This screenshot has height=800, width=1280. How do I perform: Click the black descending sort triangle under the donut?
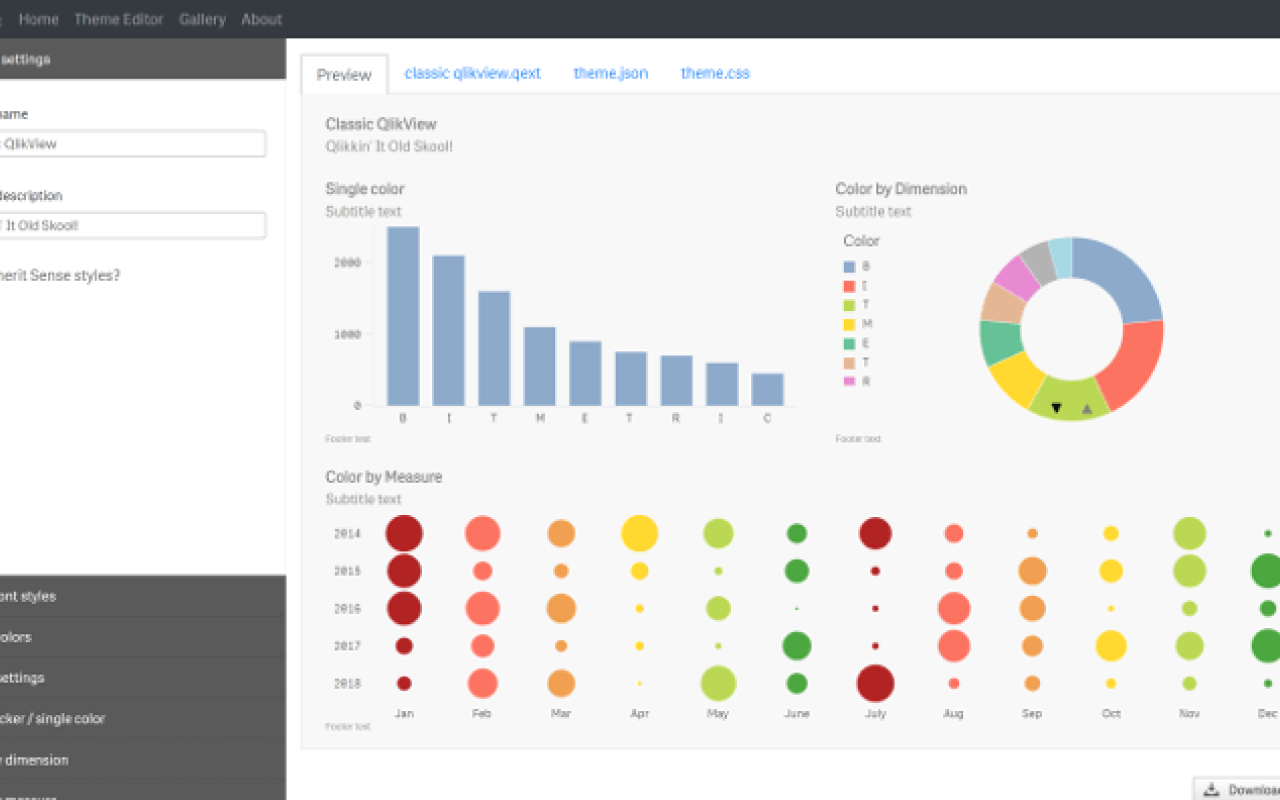tap(1057, 407)
